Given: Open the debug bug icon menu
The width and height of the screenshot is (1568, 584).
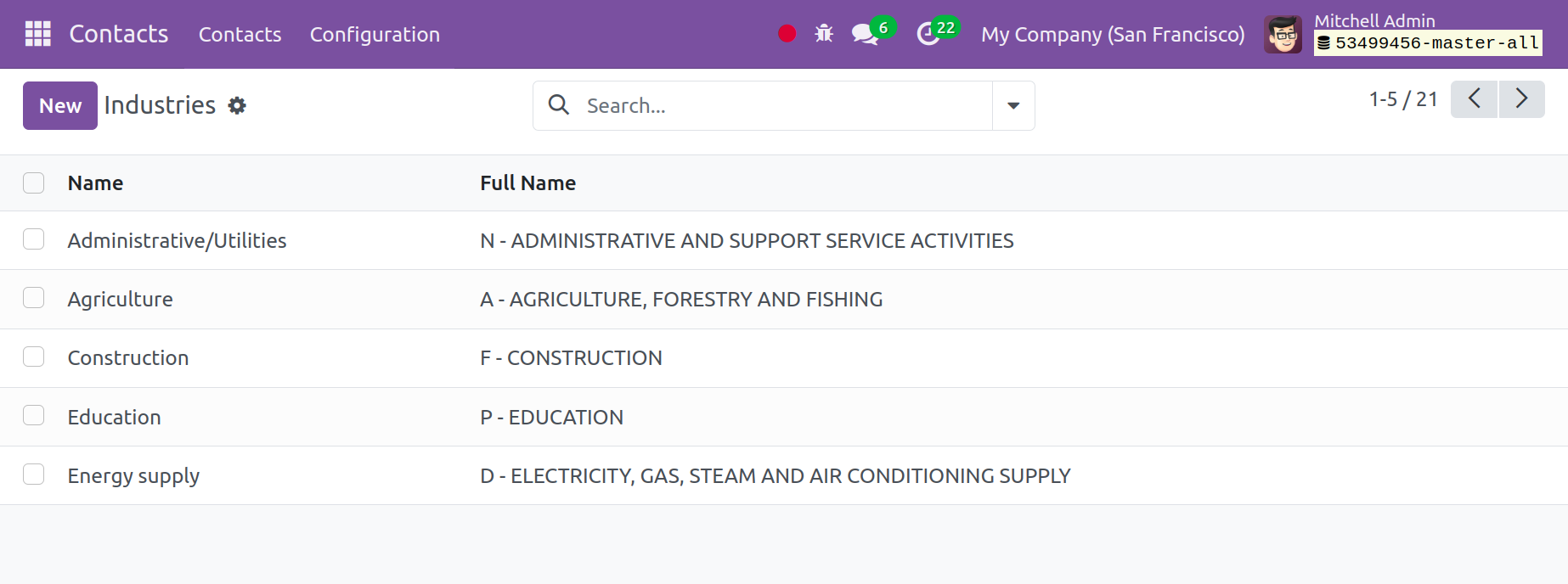Looking at the screenshot, I should [824, 34].
